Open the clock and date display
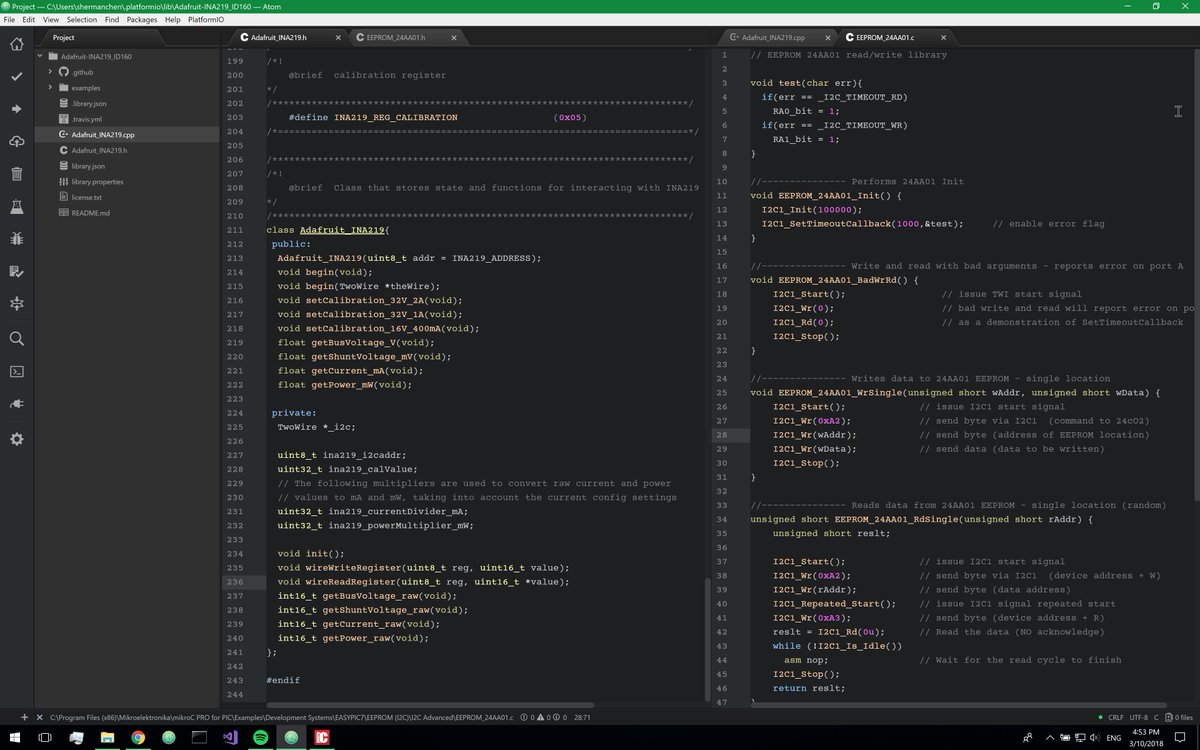The height and width of the screenshot is (750, 1200). coord(1146,737)
